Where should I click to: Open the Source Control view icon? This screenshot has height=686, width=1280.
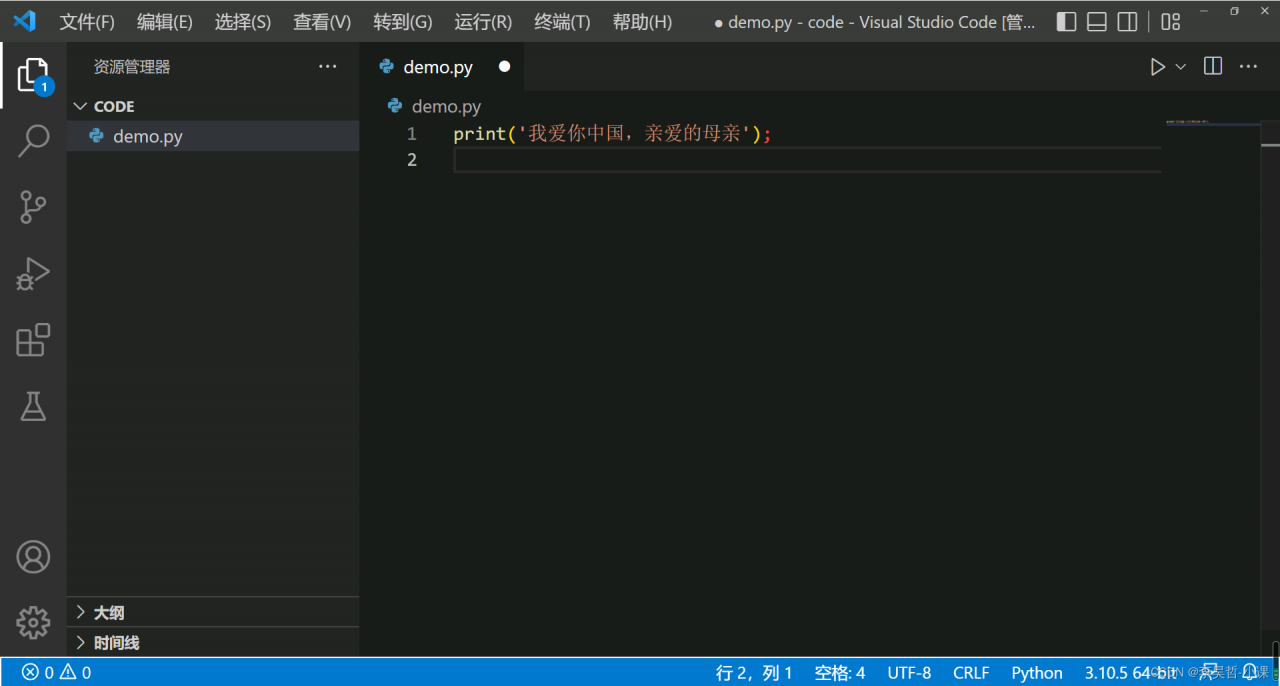[33, 207]
